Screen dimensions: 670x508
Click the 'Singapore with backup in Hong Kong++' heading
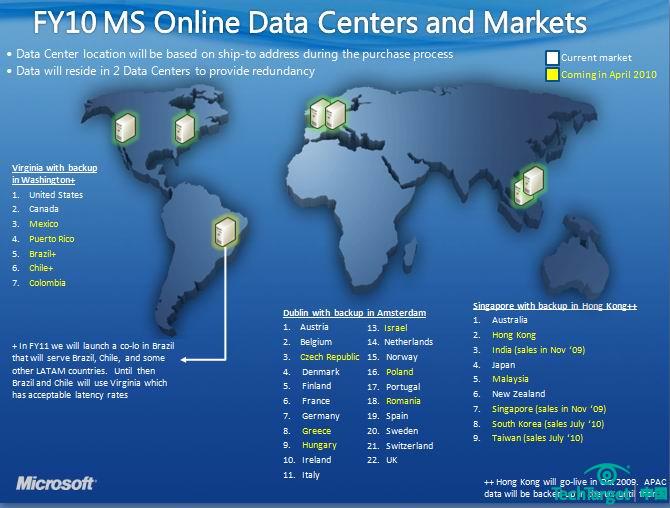coord(555,305)
